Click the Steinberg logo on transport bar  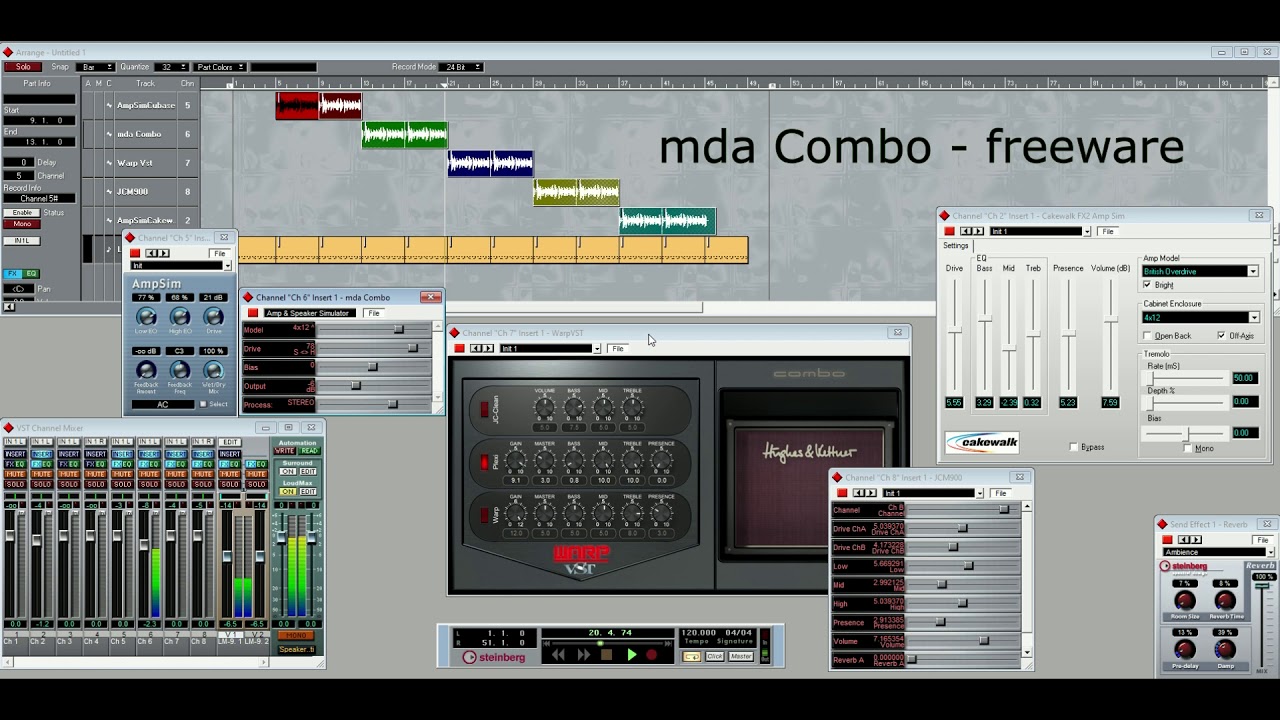pos(493,657)
